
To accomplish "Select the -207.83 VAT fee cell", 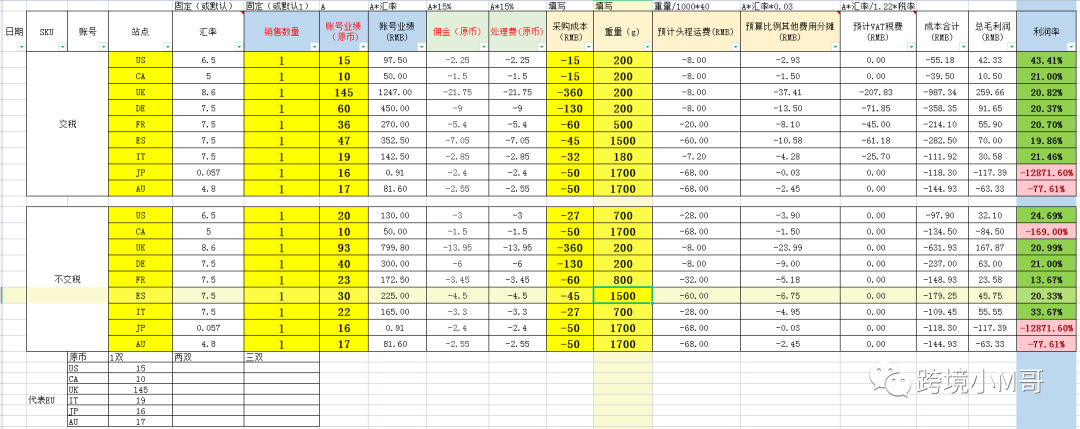I will (877, 92).
